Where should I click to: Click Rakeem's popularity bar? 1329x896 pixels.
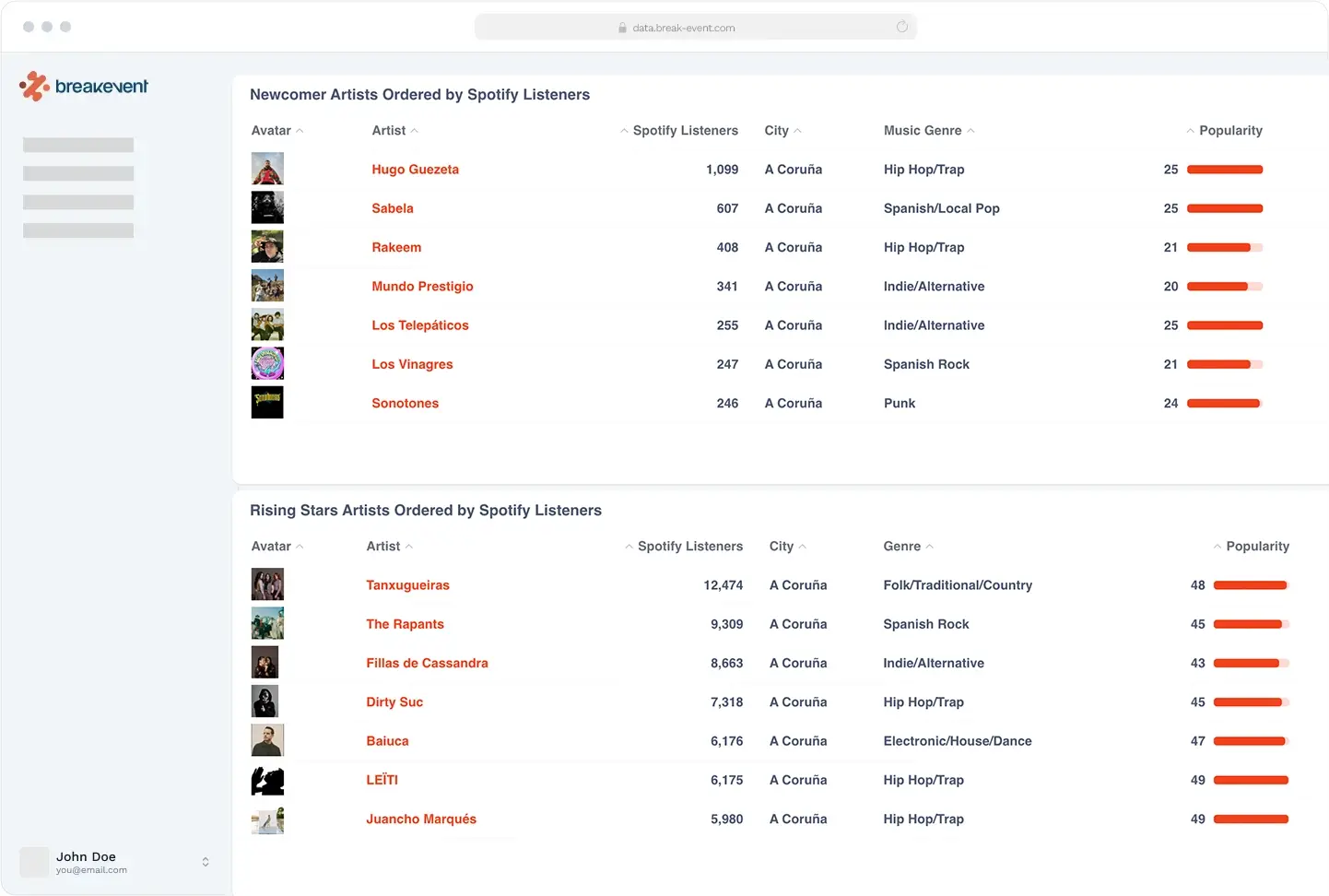pyautogui.click(x=1224, y=247)
